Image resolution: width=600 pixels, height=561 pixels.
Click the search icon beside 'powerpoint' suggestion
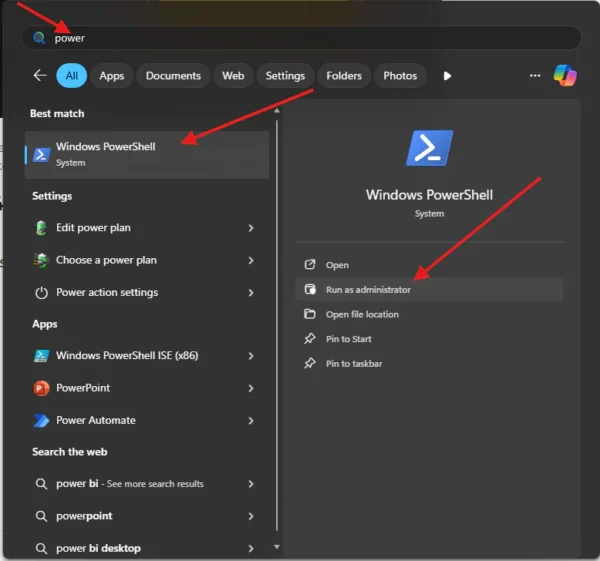tap(41, 516)
